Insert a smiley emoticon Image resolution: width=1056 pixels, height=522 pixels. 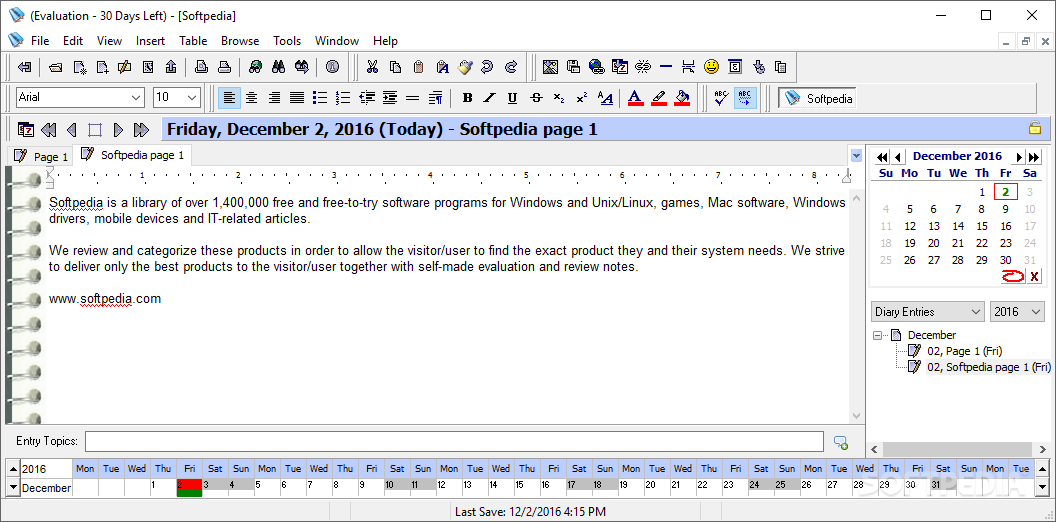click(x=711, y=67)
